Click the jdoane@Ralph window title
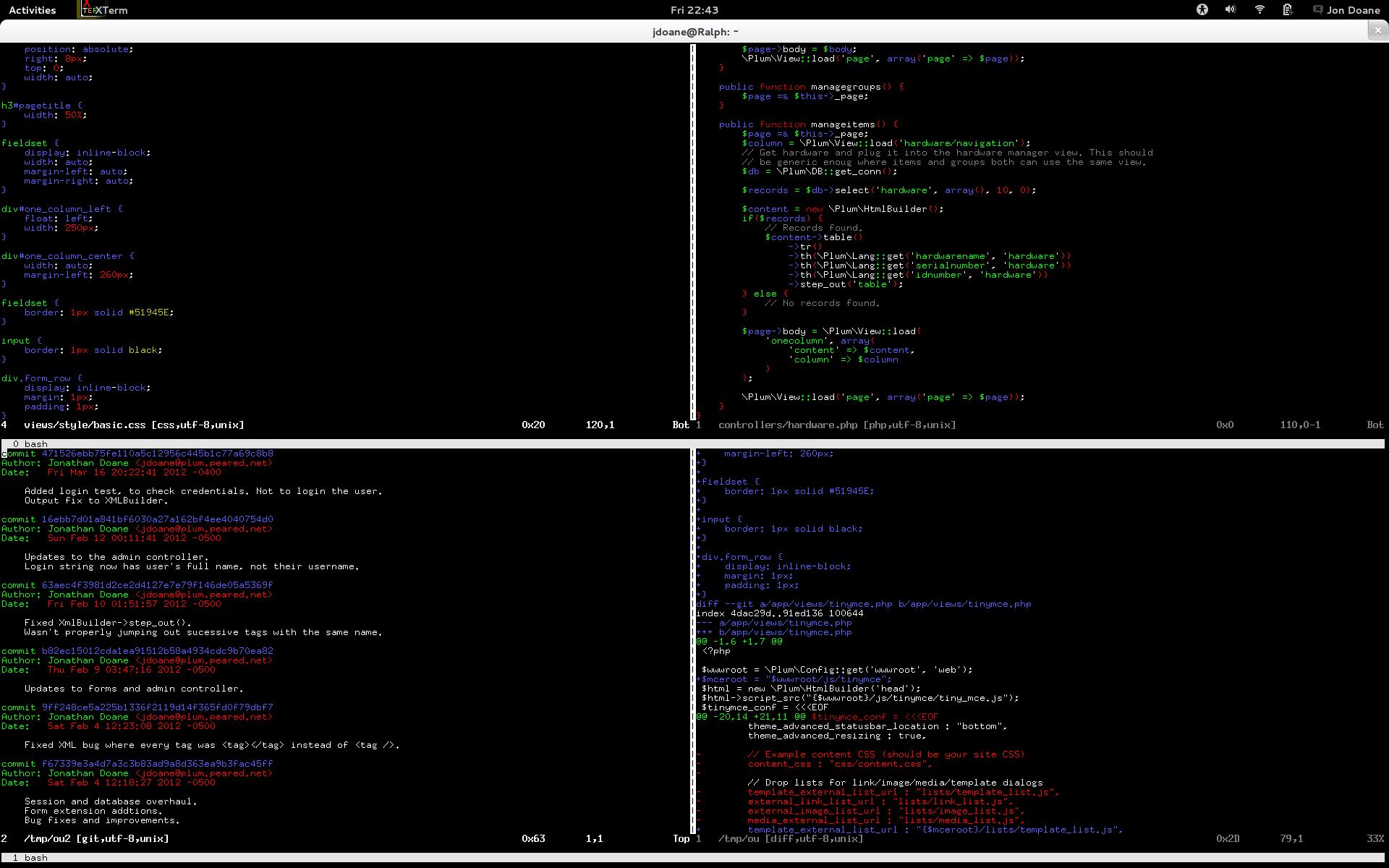The height and width of the screenshot is (868, 1389). [x=694, y=32]
